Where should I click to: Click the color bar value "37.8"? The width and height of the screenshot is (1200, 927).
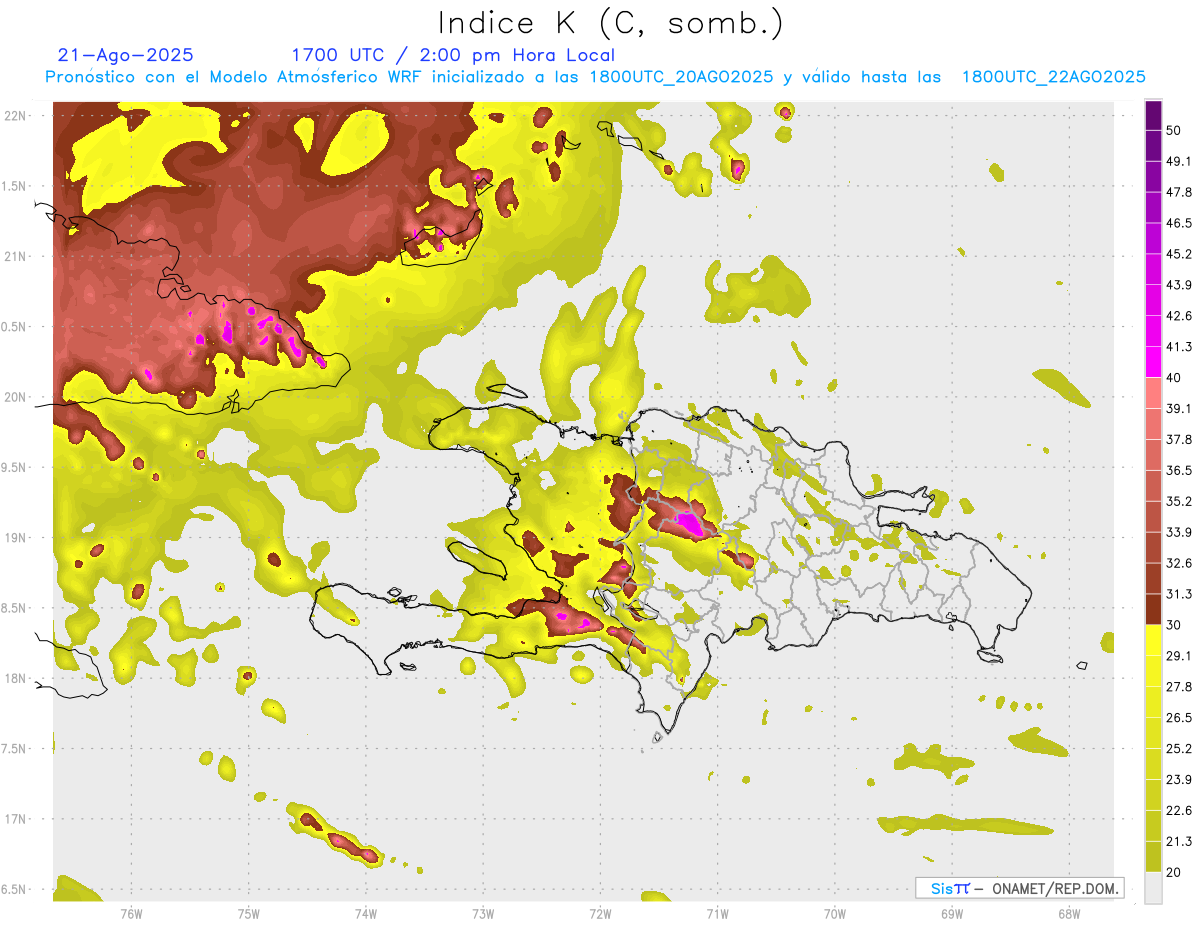(x=1179, y=440)
